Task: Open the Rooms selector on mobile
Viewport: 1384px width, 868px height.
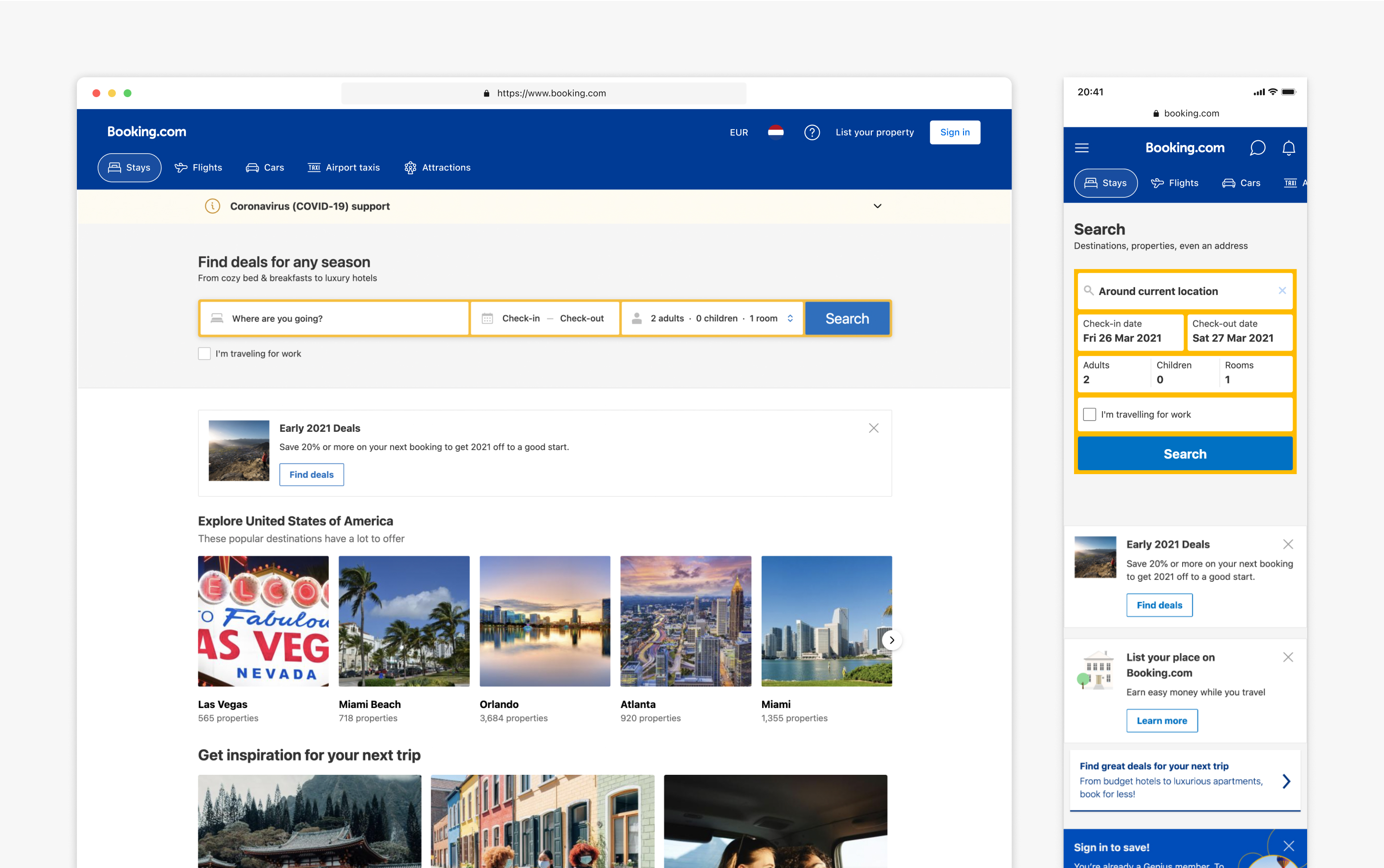Action: click(x=1257, y=373)
